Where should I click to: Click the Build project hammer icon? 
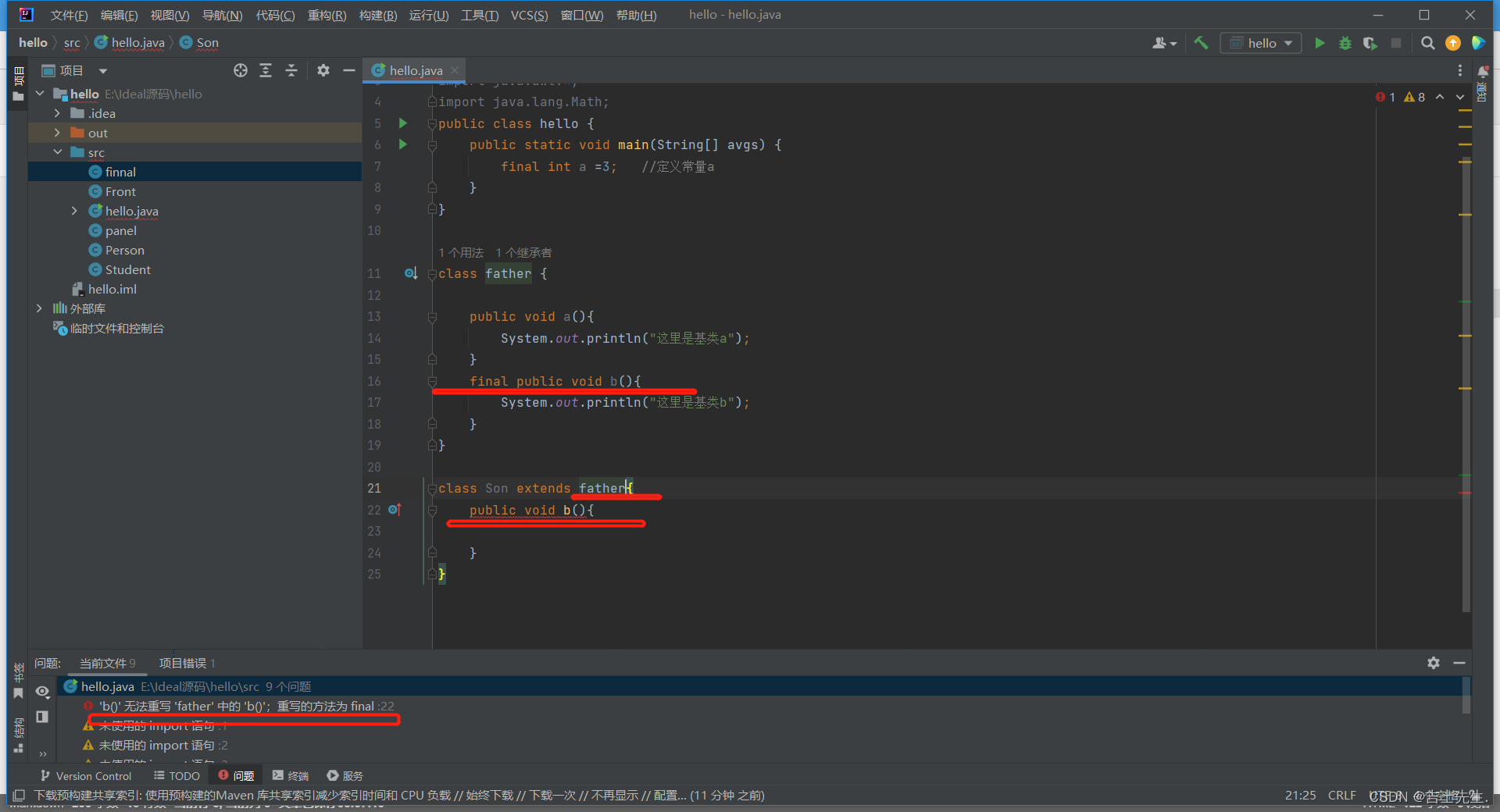click(1201, 43)
